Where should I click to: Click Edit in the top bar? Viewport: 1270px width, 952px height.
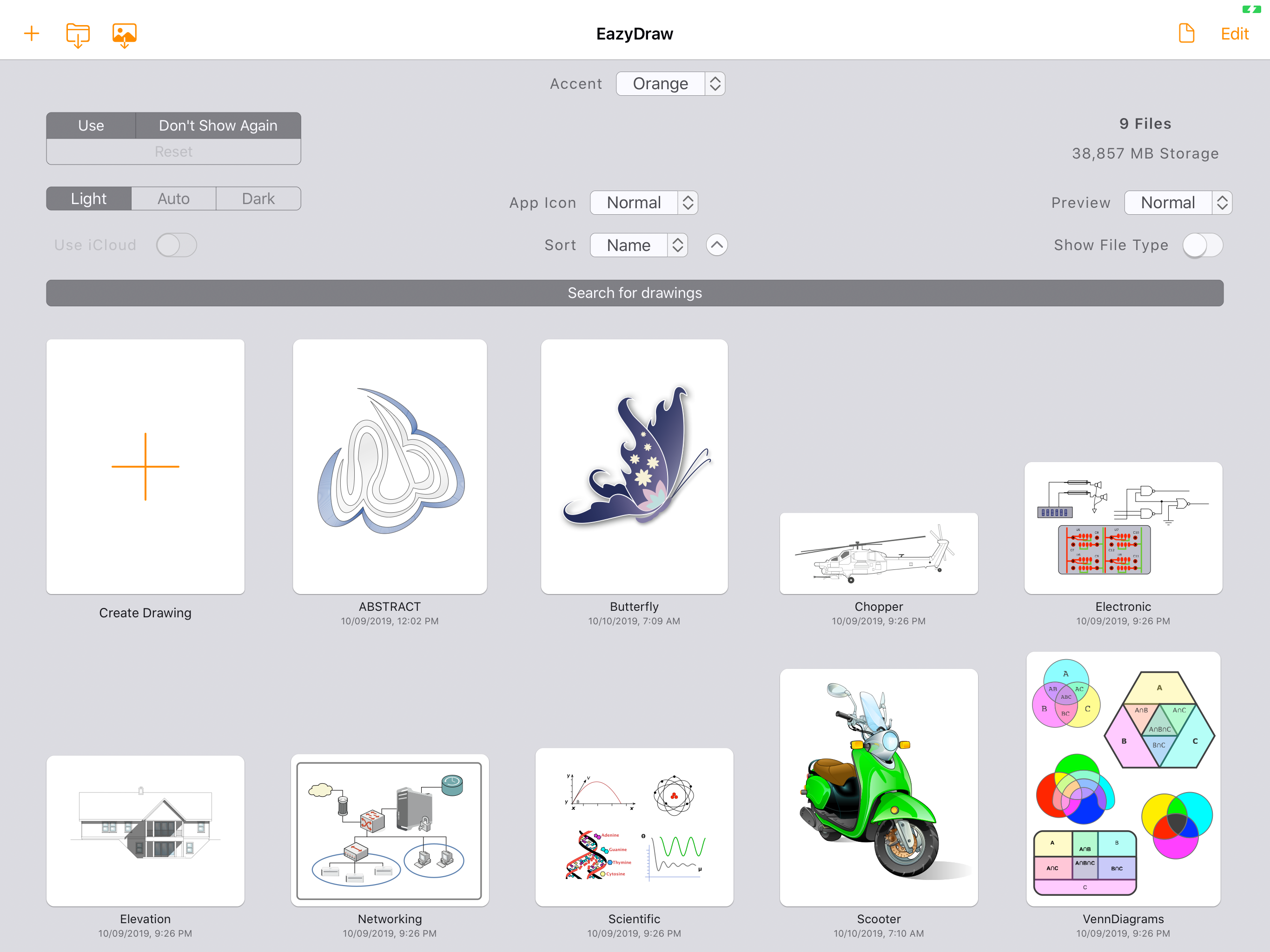(x=1234, y=34)
